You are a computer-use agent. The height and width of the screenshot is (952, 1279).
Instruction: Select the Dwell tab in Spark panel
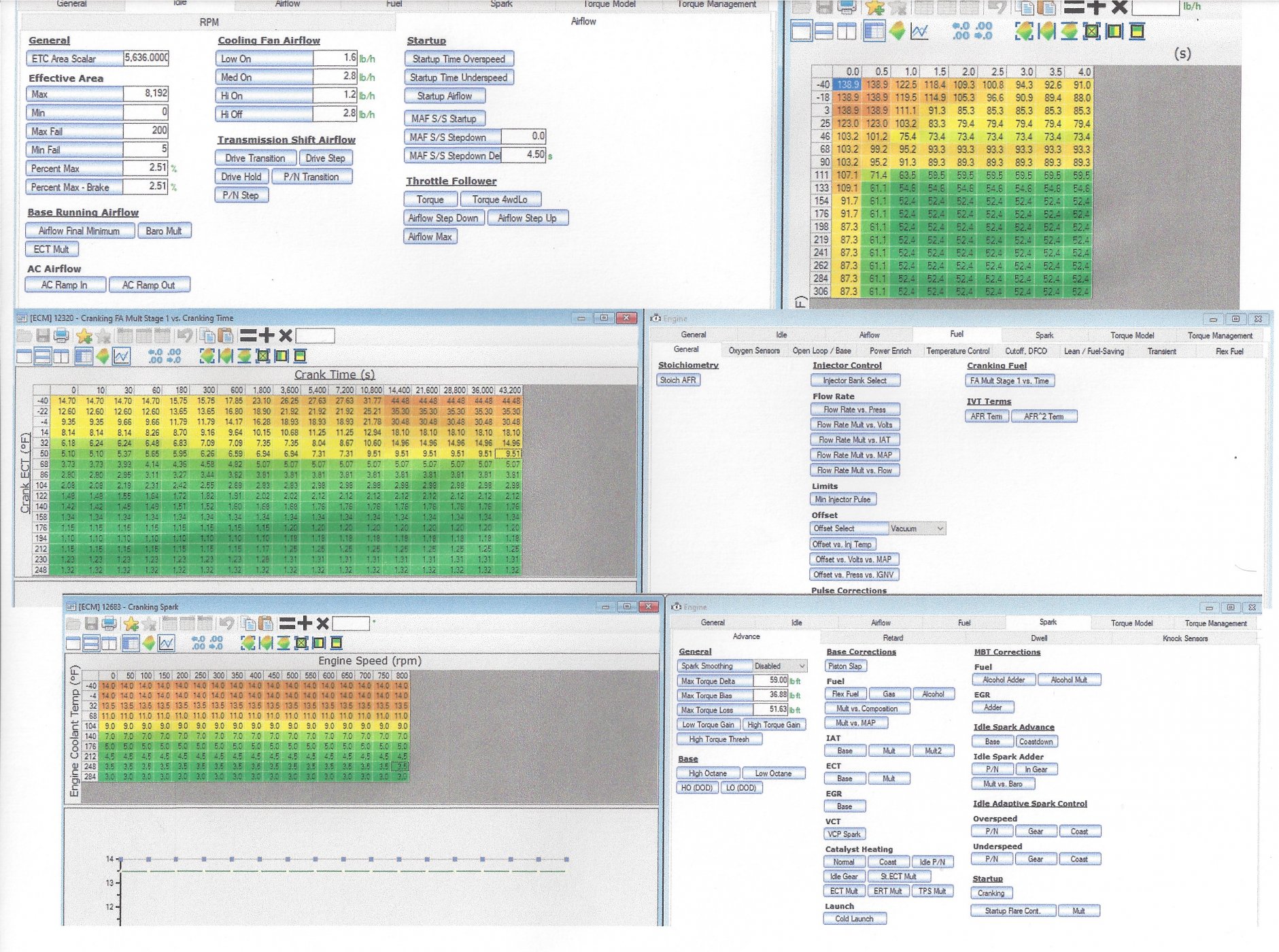(1038, 638)
